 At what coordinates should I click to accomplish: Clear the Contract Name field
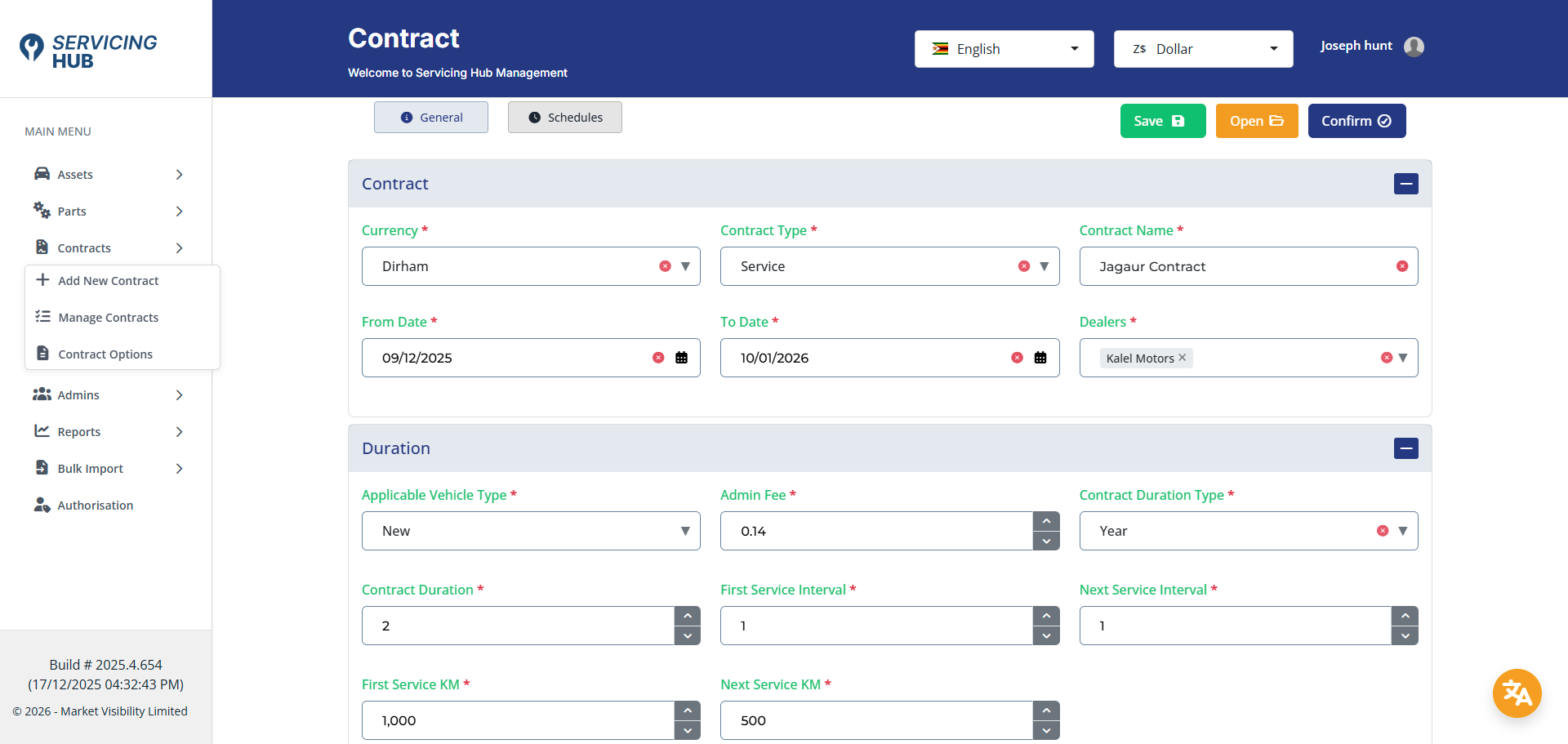1402,266
